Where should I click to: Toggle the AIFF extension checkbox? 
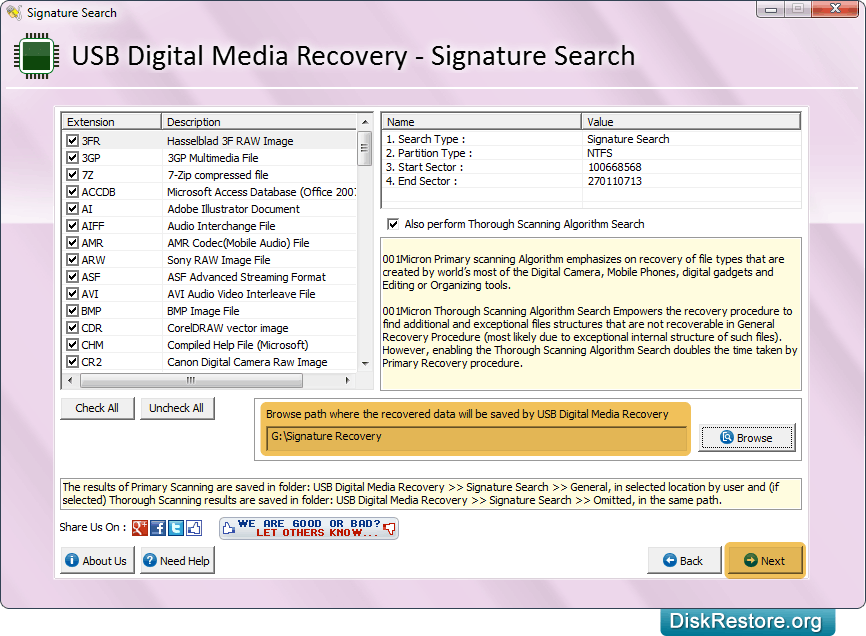(x=72, y=226)
